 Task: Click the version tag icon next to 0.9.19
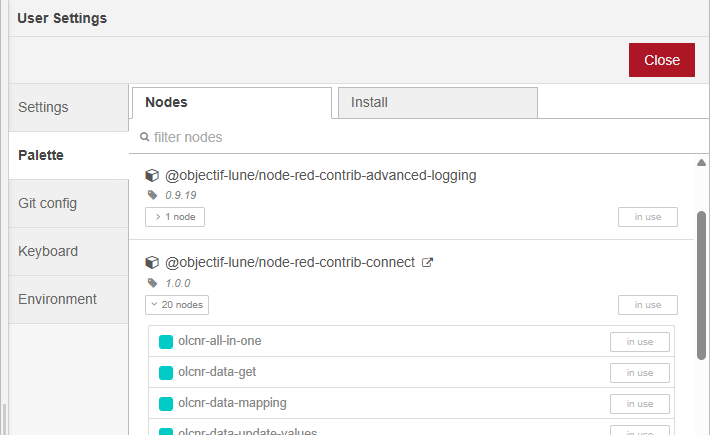pyautogui.click(x=152, y=196)
